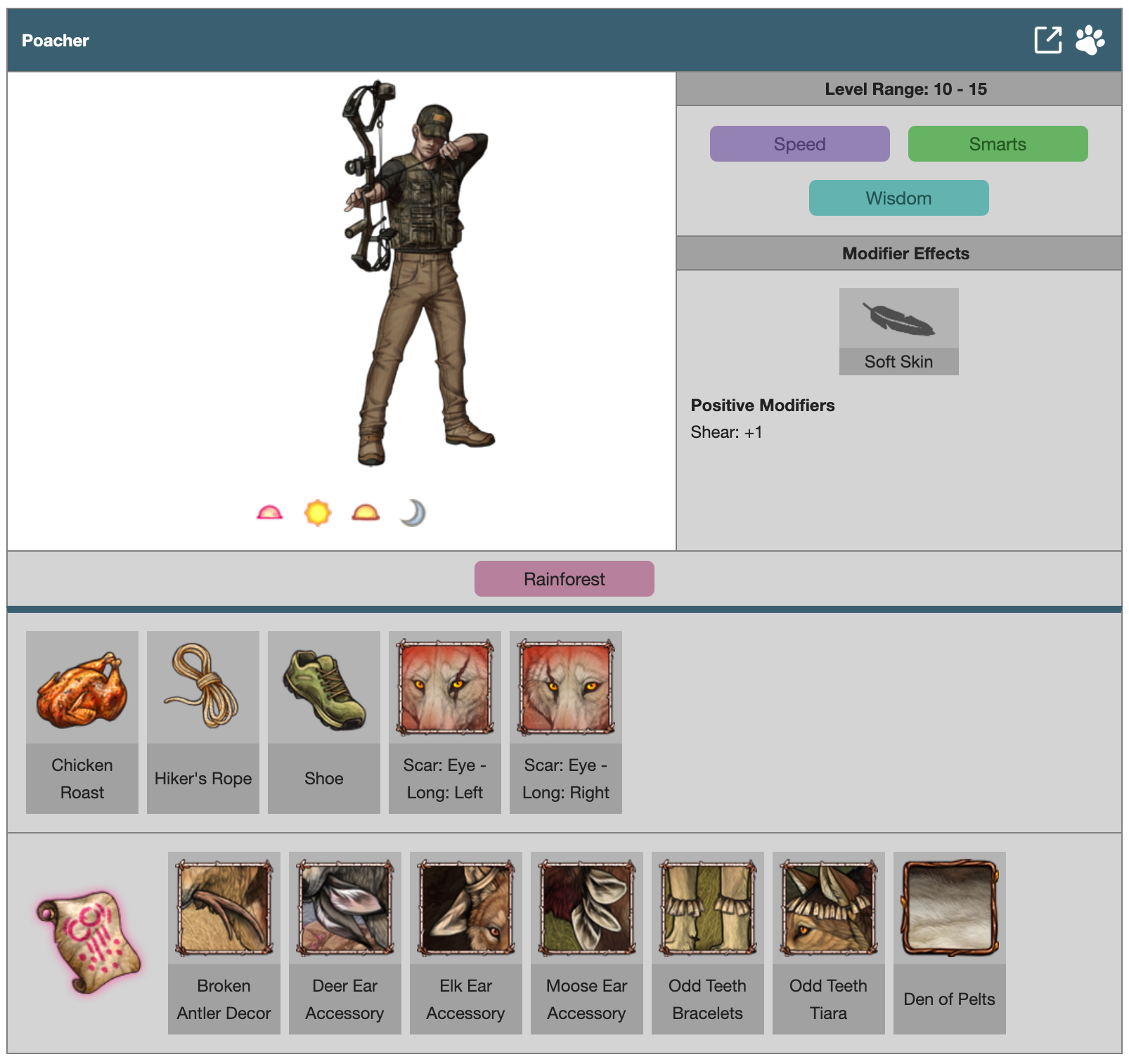The height and width of the screenshot is (1064, 1129).
Task: Open the Soft Skin feather modifier
Action: point(898,331)
